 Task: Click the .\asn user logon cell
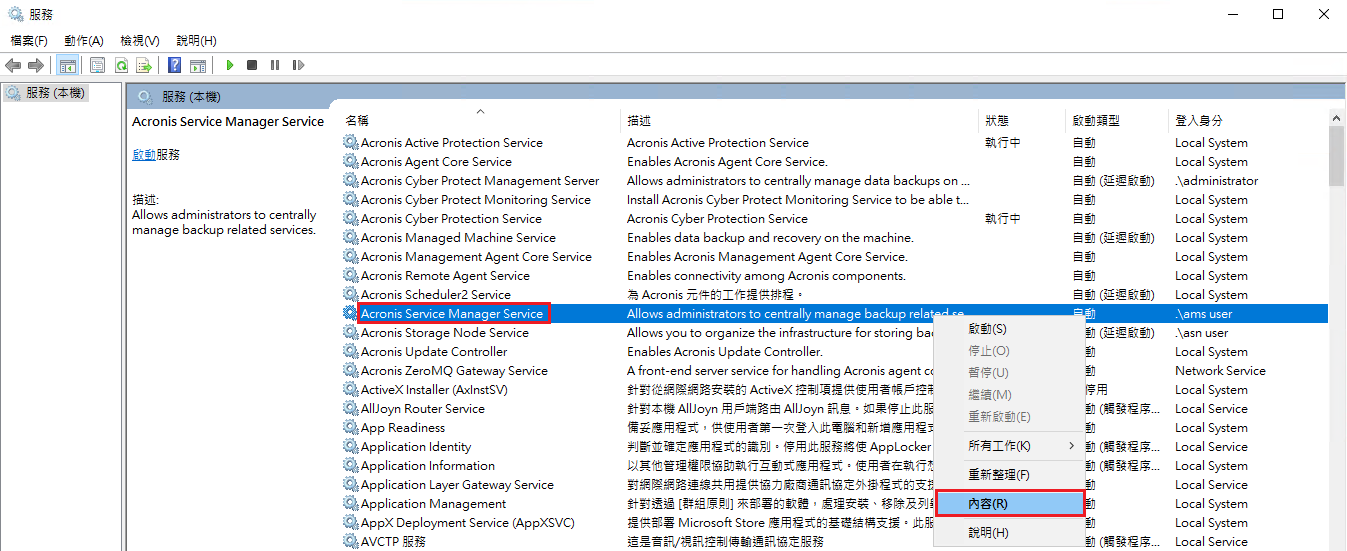coord(1202,332)
